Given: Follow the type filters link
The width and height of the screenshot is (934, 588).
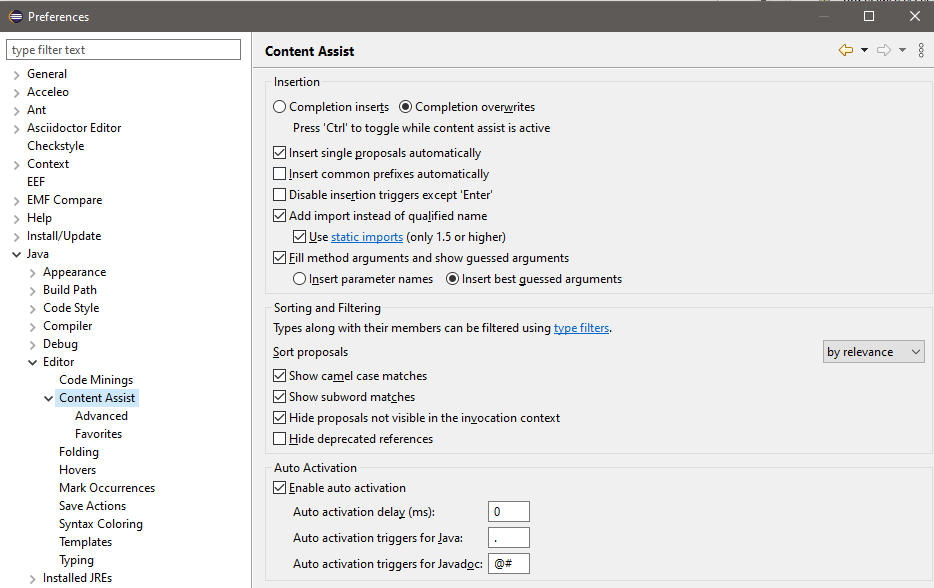Looking at the screenshot, I should (x=581, y=328).
